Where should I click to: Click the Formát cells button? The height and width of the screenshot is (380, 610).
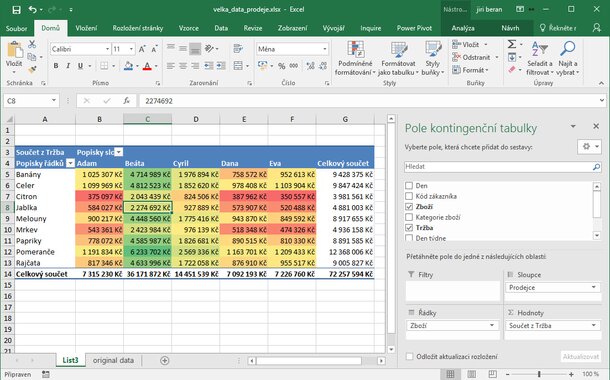tap(470, 70)
